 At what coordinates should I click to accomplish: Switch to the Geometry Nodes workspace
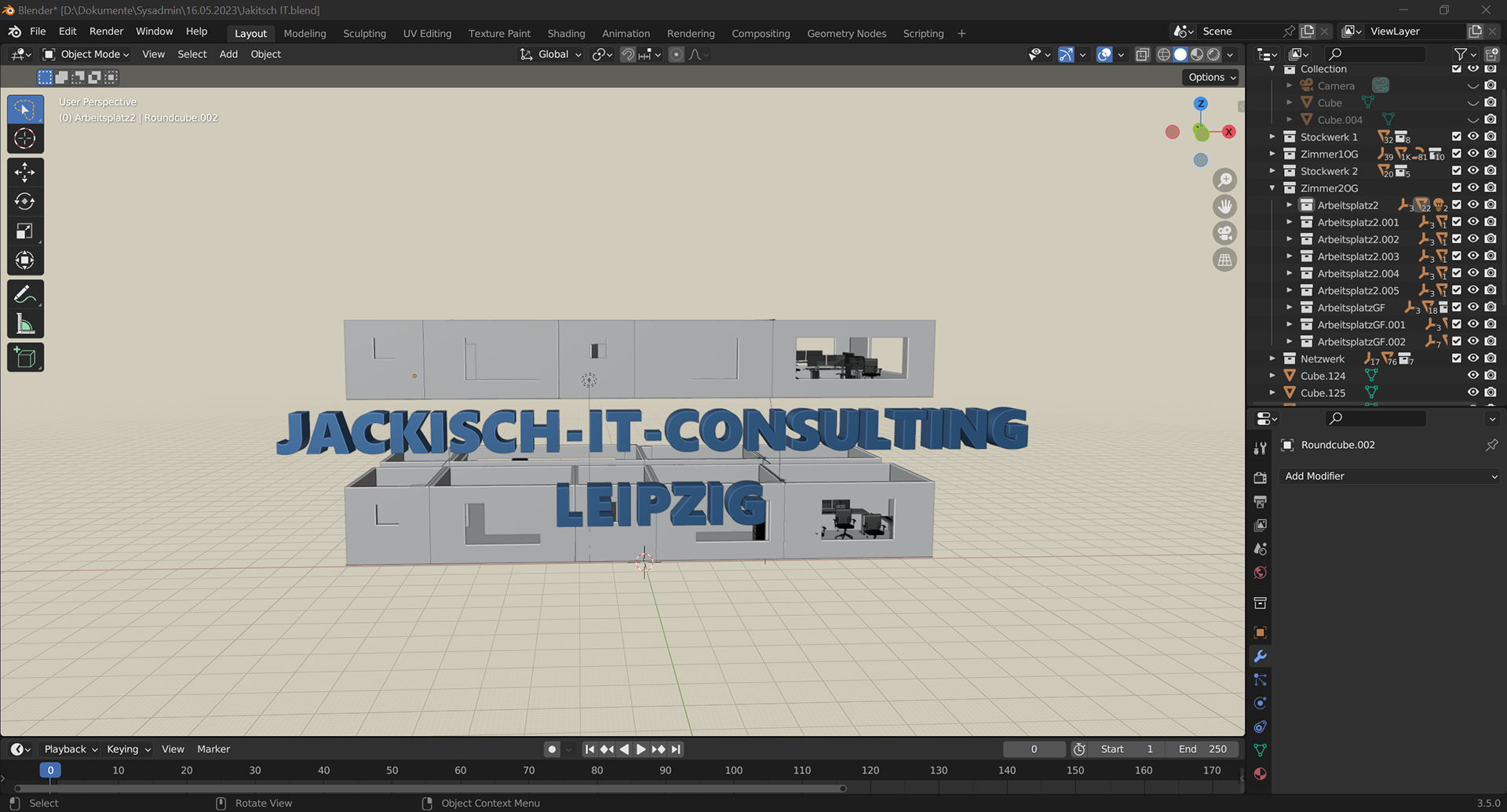point(846,33)
